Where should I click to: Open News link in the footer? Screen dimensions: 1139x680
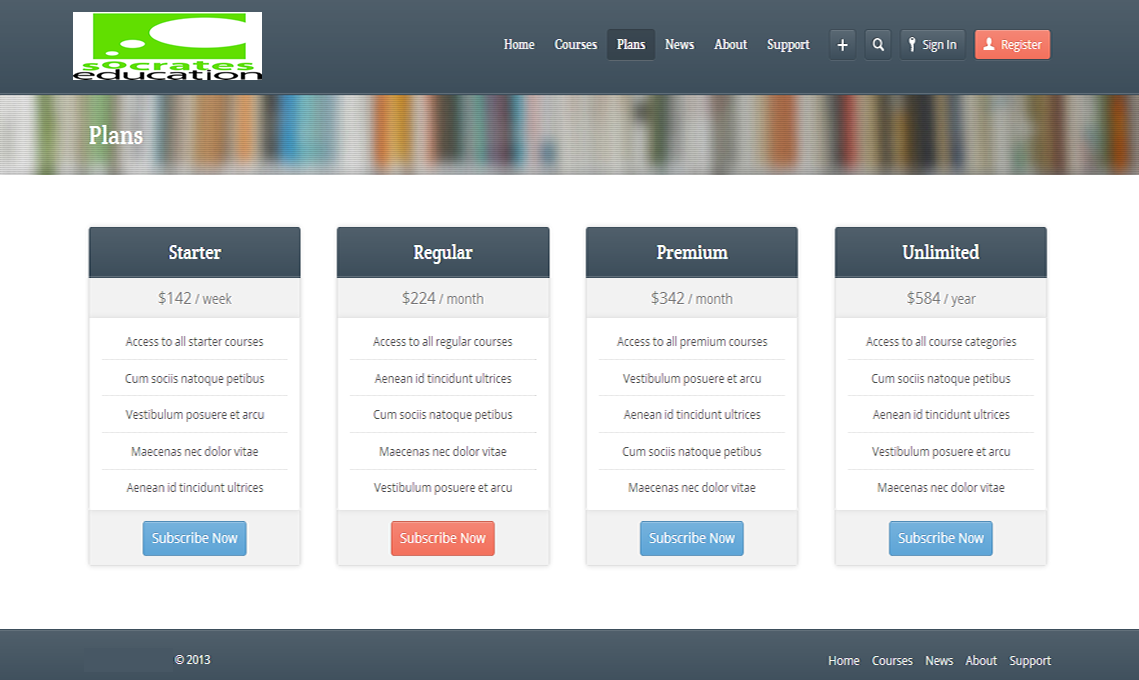coord(939,660)
